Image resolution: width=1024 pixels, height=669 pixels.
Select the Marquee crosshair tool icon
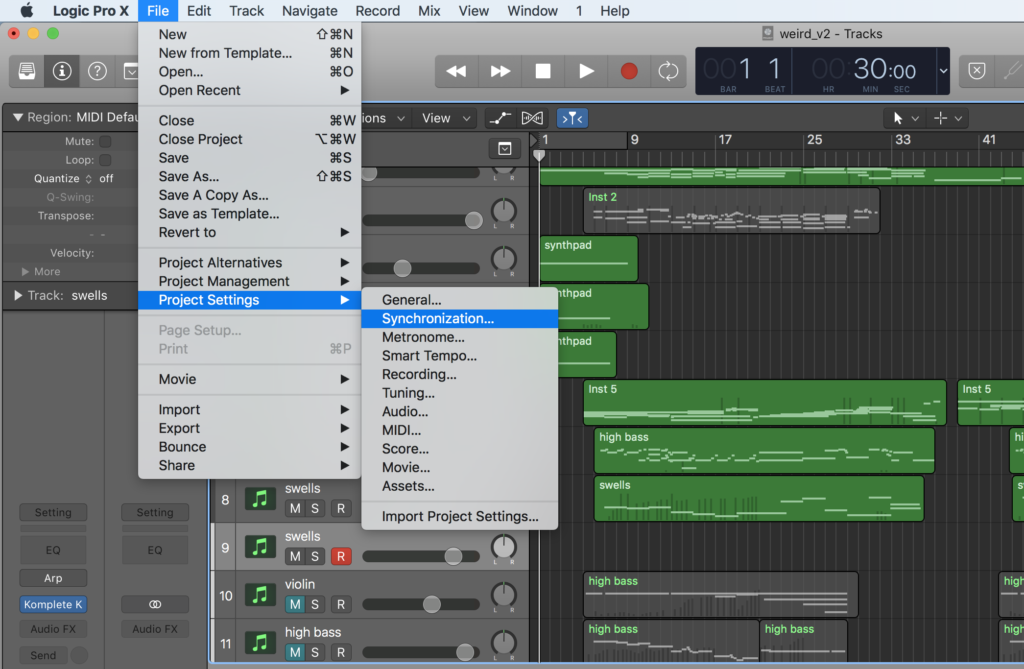940,118
